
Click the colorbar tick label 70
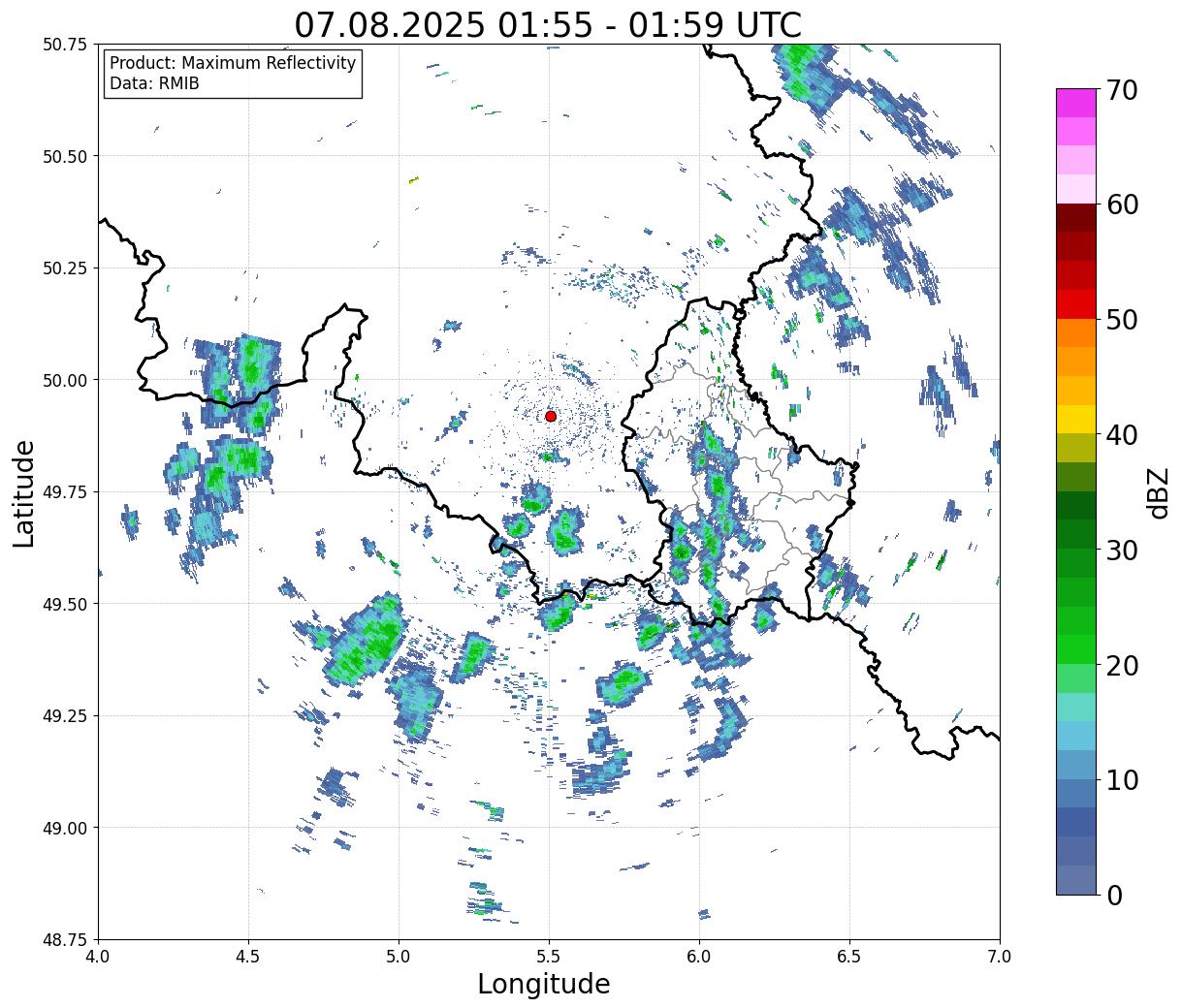coord(1122,90)
